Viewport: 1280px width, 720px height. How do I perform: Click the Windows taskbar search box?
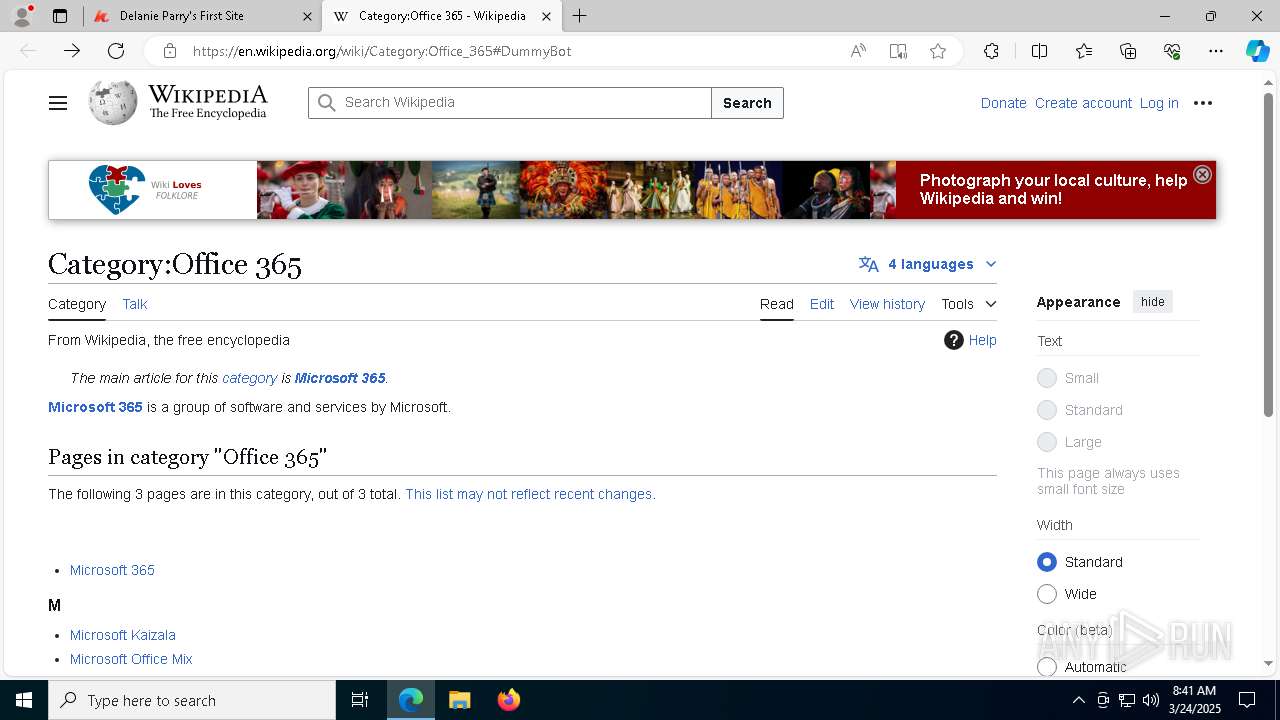coord(192,700)
